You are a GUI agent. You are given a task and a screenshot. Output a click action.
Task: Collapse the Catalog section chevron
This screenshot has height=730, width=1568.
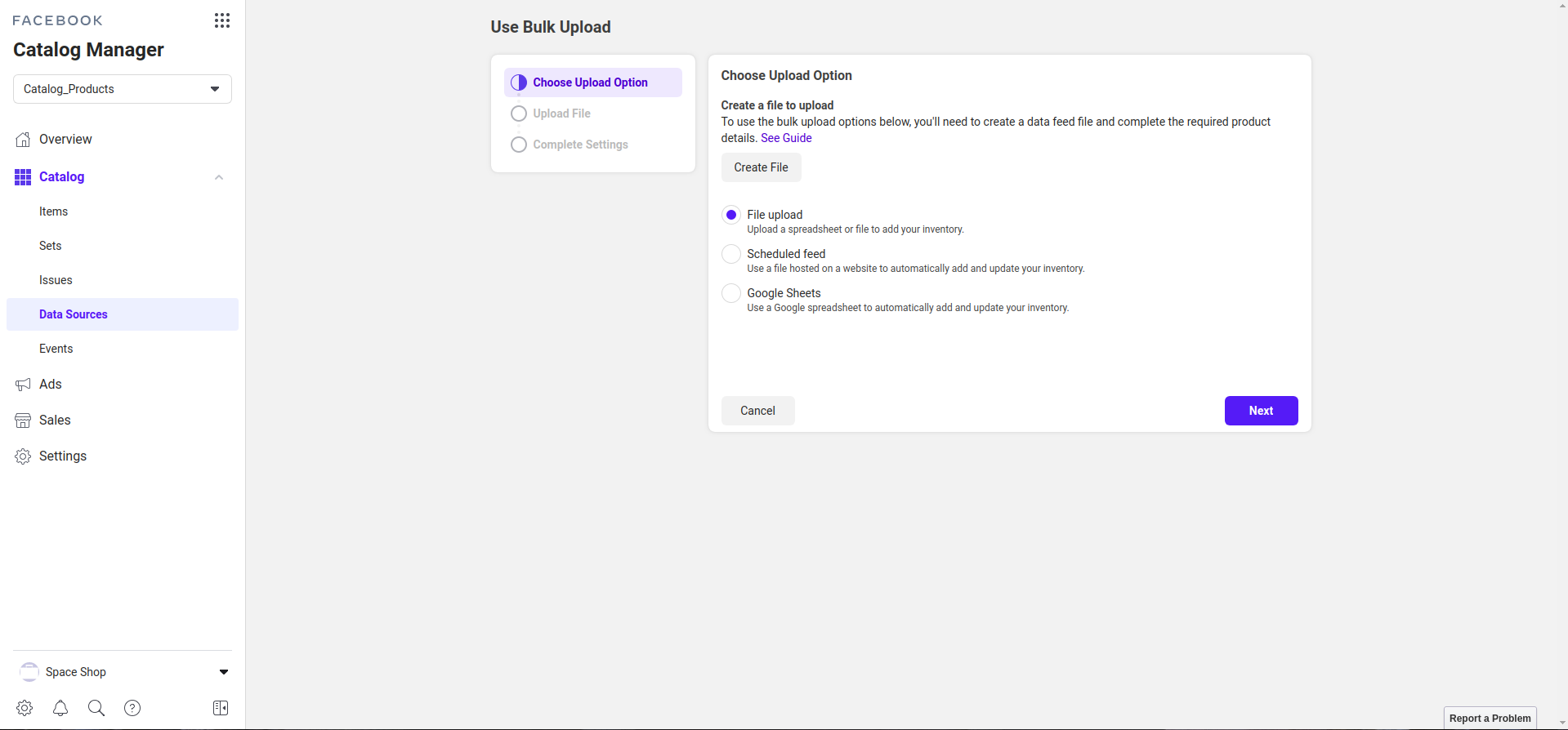point(219,177)
